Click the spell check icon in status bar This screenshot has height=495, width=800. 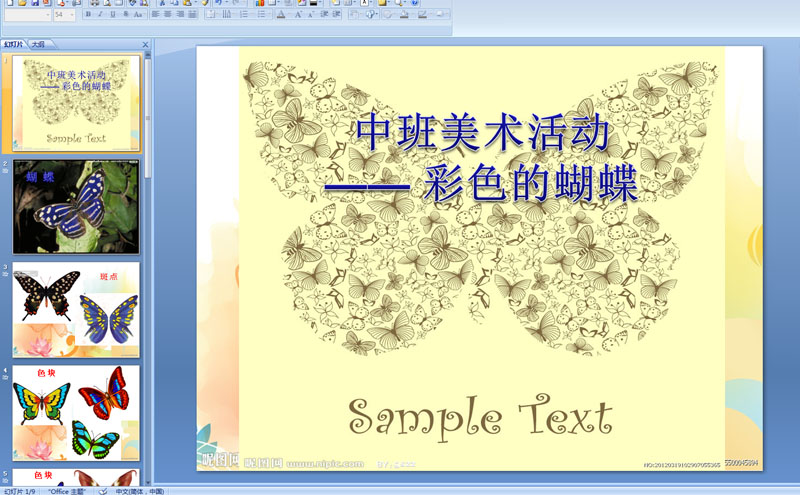tap(103, 491)
